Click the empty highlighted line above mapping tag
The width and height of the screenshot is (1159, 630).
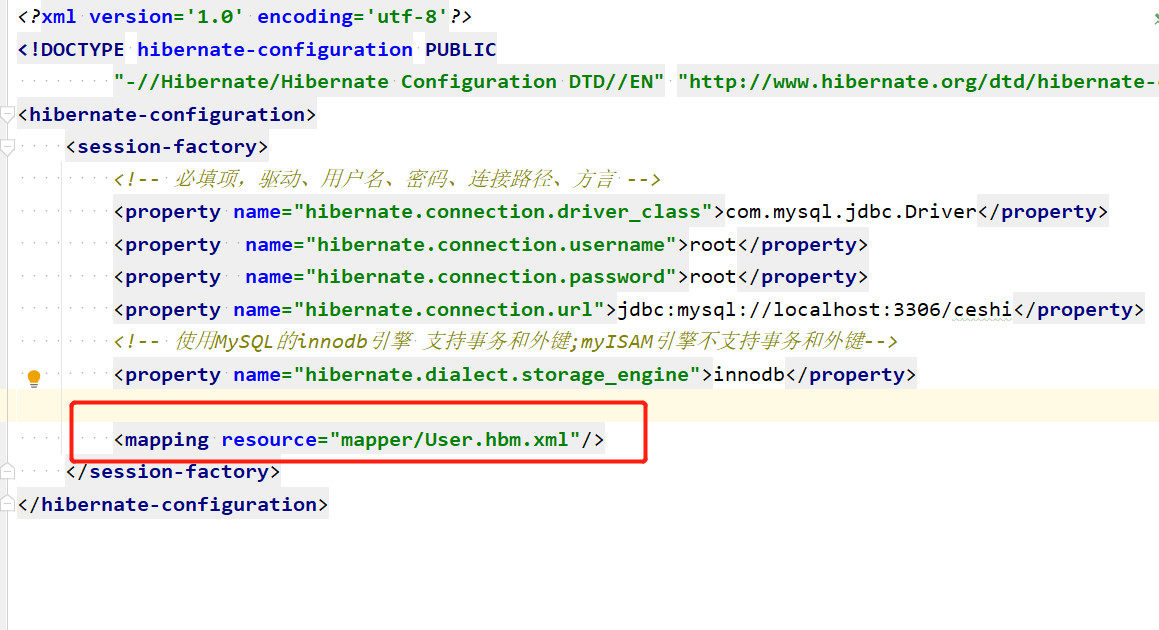tap(580, 405)
